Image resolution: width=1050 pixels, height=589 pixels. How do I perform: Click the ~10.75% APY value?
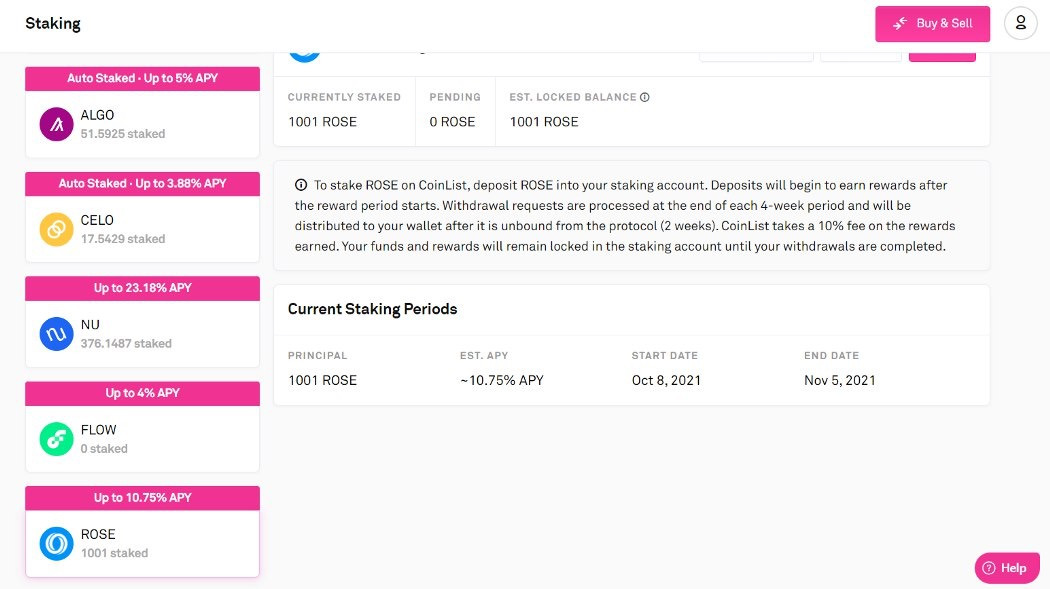(x=502, y=380)
